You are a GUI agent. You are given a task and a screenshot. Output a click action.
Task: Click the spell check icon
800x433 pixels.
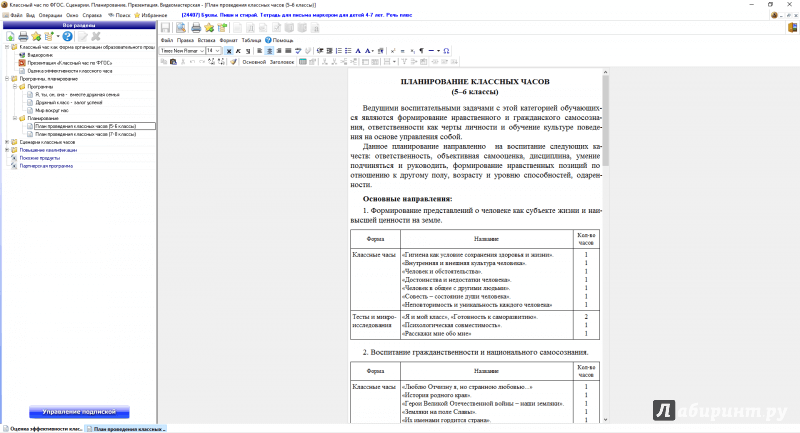tap(298, 51)
